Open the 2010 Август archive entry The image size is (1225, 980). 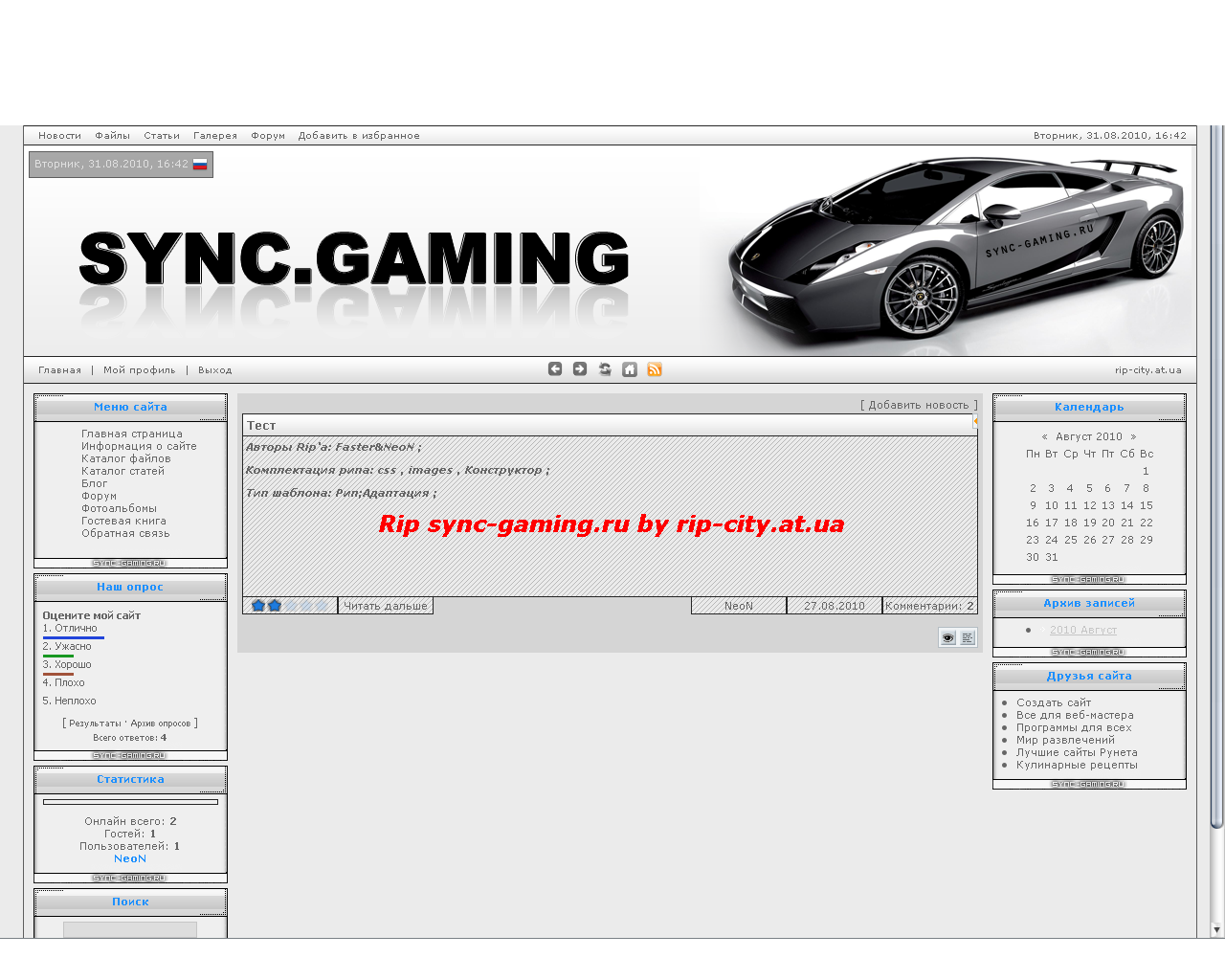click(1082, 630)
